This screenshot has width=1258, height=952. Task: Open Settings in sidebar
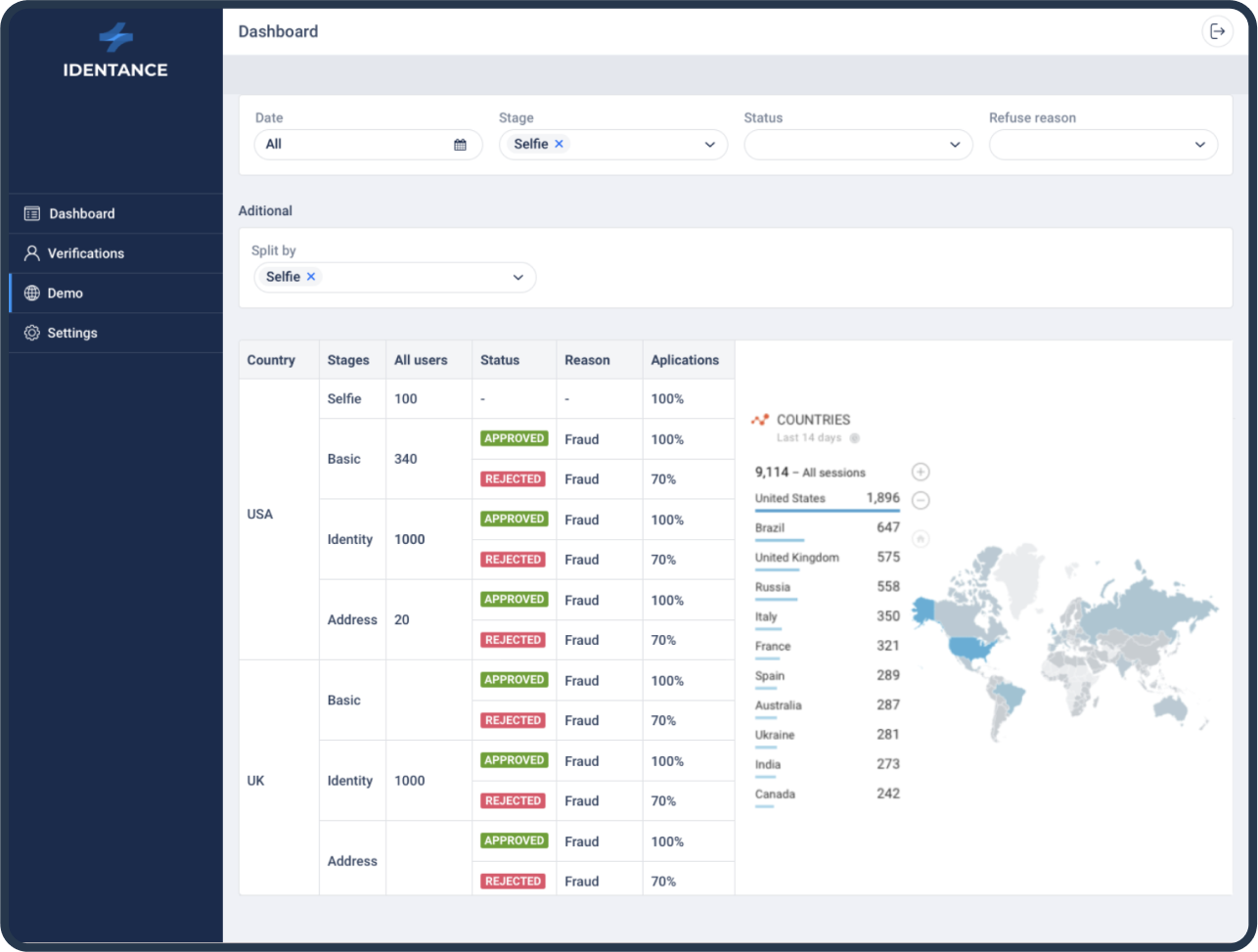(x=115, y=333)
